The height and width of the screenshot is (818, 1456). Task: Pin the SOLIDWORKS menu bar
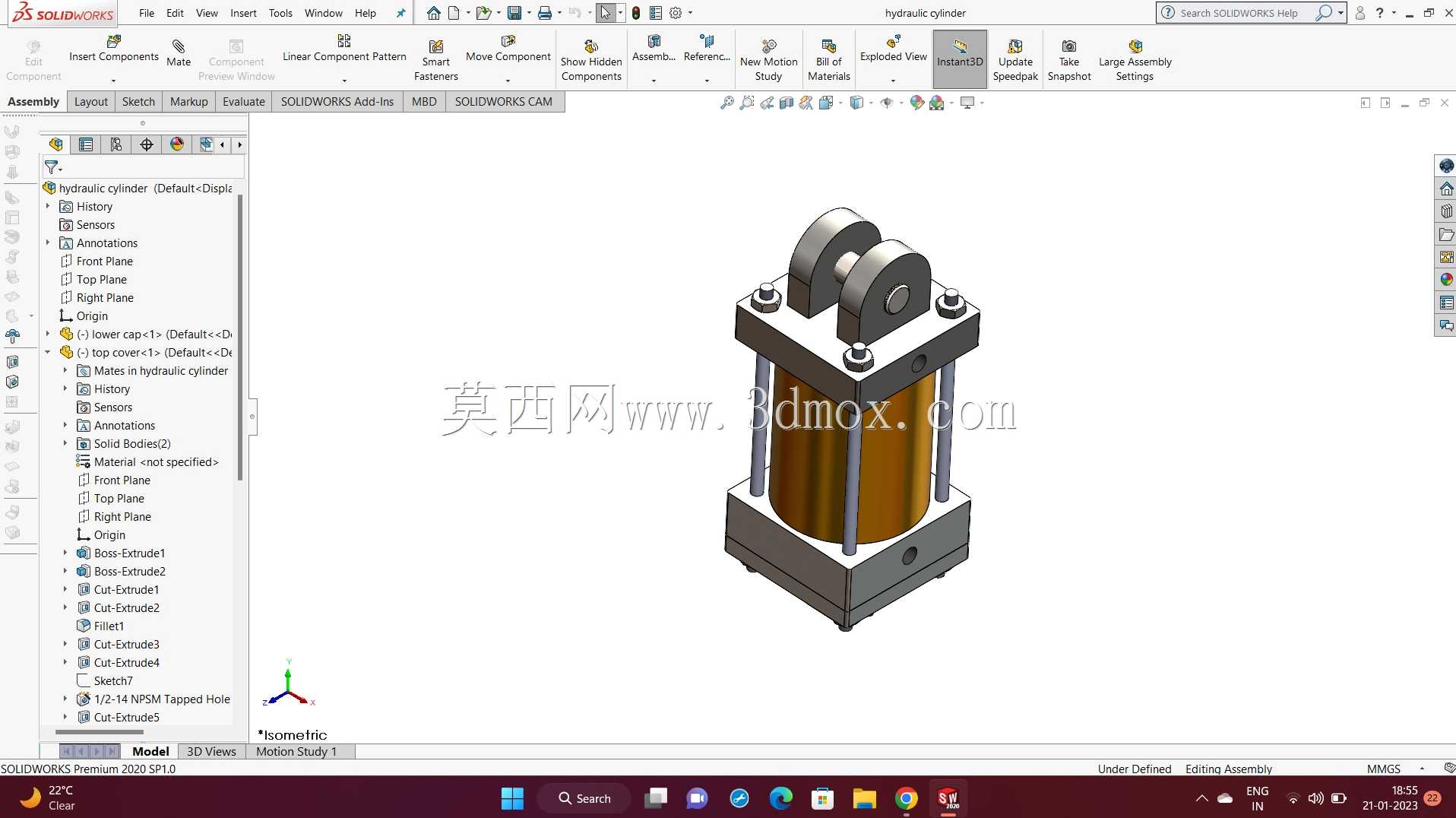tap(401, 13)
